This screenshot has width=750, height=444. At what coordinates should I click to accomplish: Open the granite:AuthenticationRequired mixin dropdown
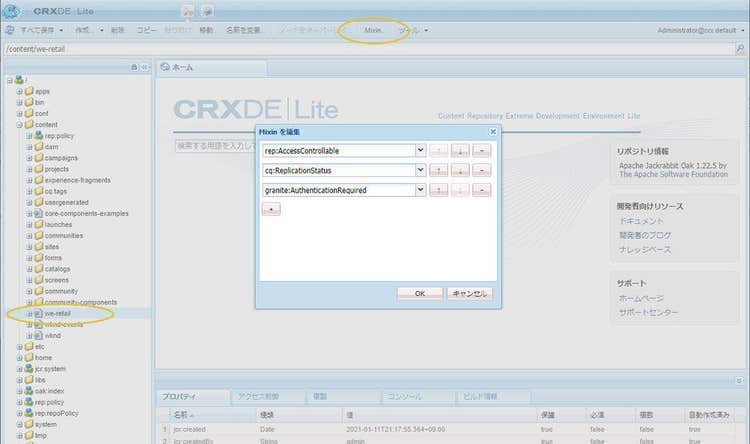[x=421, y=190]
